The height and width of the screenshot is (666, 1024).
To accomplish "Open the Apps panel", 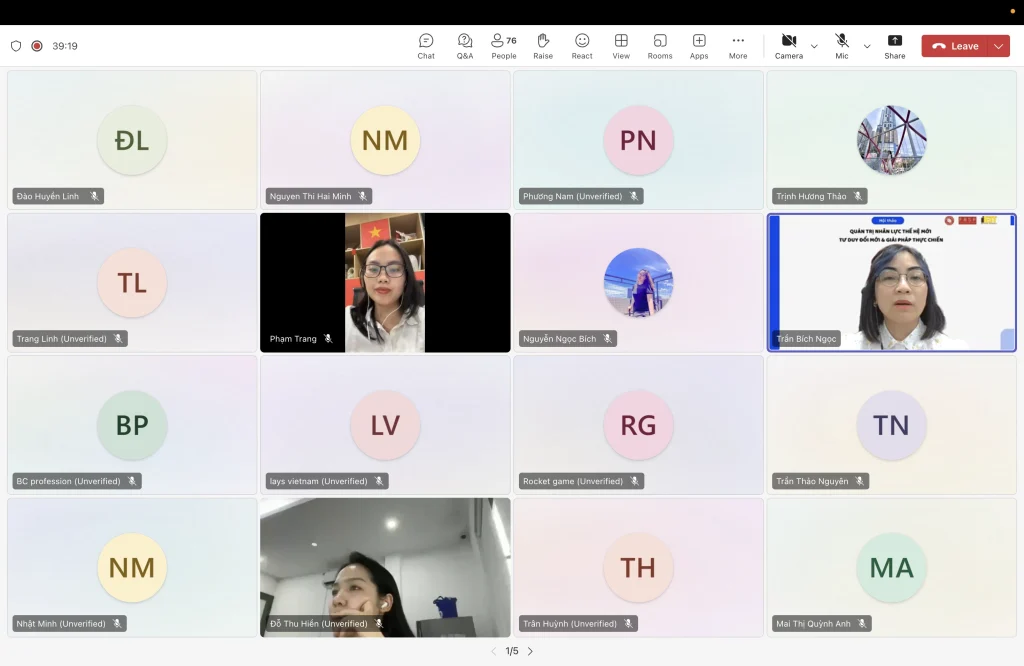I will click(x=699, y=46).
